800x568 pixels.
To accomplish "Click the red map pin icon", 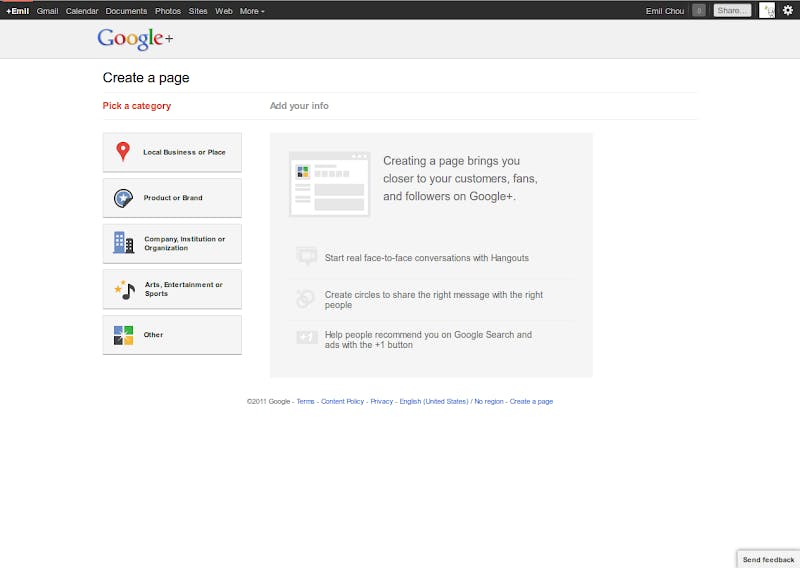I will point(123,152).
